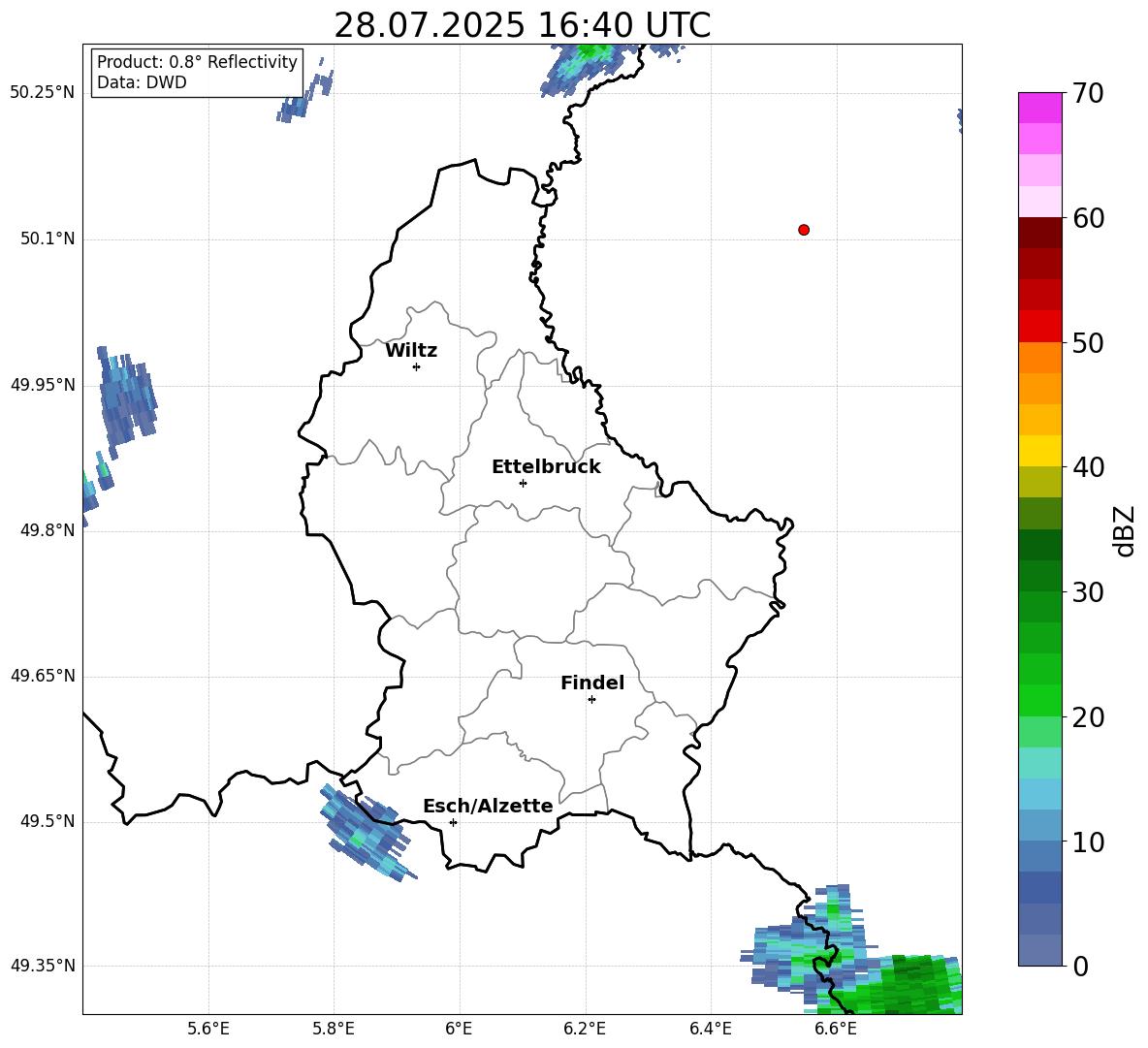Click the 20 tick on the colorbar
The image size is (1148, 1048).
(x=1088, y=717)
